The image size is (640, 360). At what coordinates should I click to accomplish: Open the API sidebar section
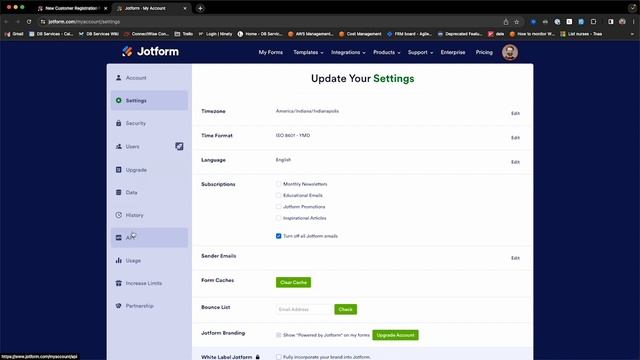(x=149, y=238)
